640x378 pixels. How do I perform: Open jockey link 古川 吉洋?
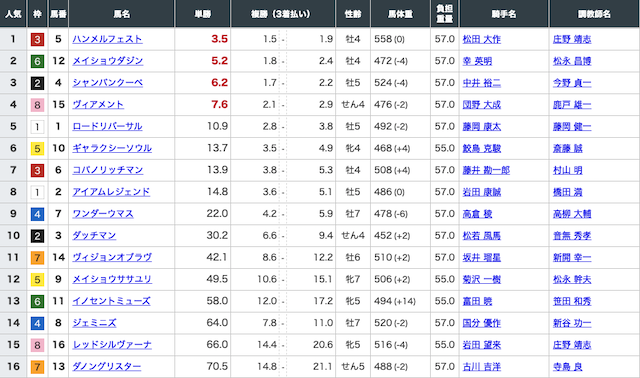482,367
